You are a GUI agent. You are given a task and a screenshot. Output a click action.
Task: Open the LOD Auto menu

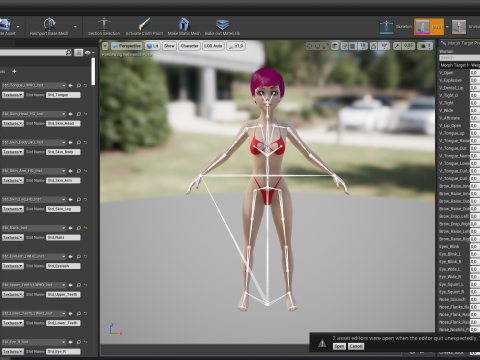click(213, 46)
